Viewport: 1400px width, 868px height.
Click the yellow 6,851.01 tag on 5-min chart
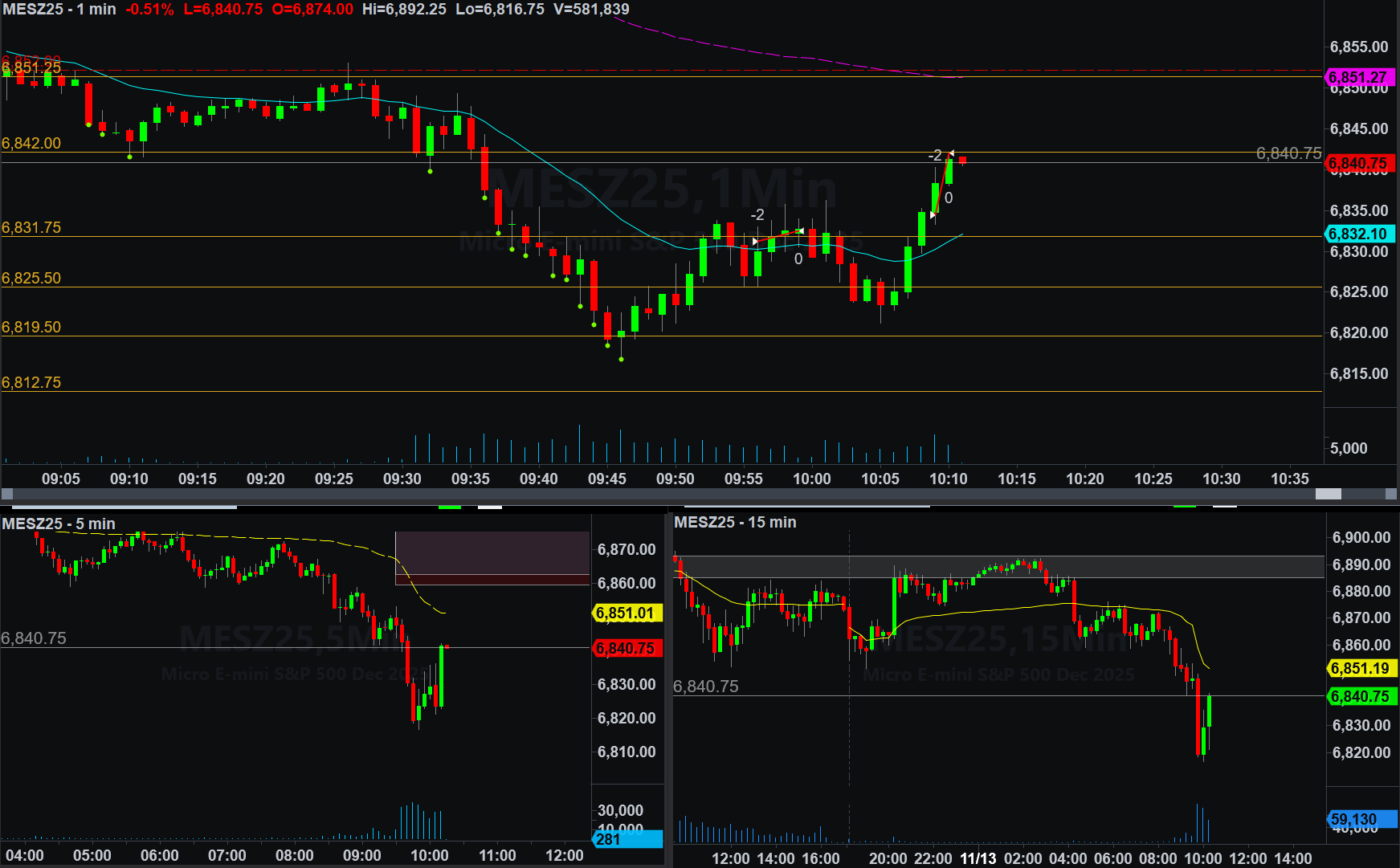[x=626, y=613]
